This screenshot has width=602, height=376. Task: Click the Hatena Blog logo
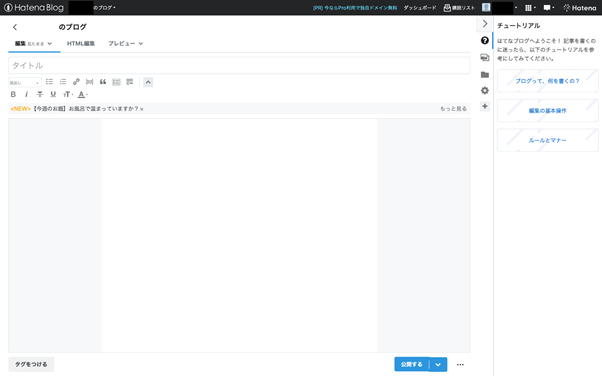tap(34, 7)
